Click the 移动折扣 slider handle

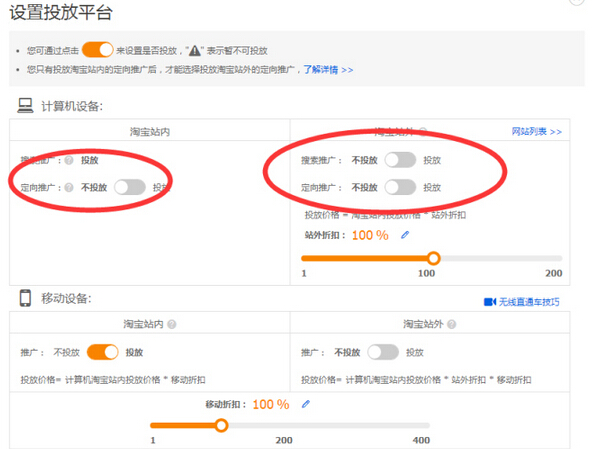221,425
